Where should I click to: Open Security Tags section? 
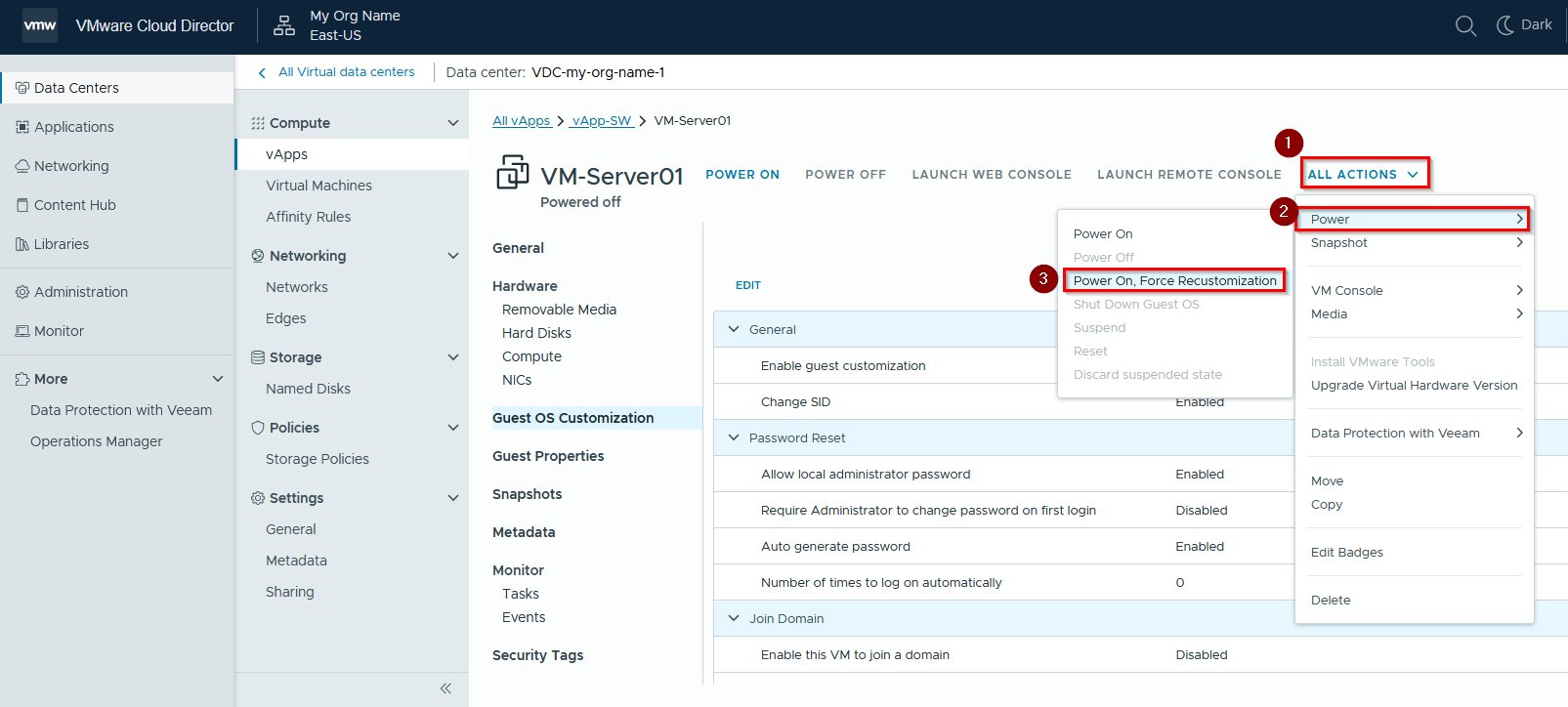(x=537, y=655)
